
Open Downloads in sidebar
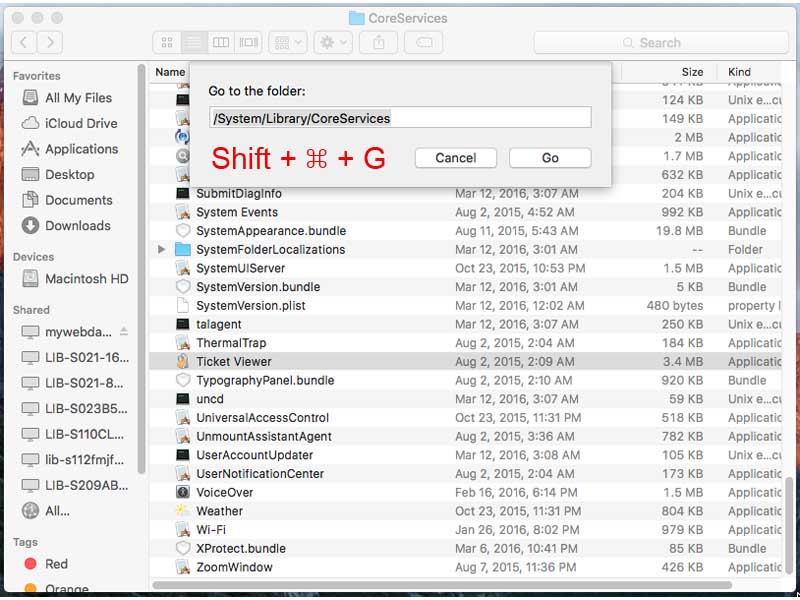click(x=66, y=225)
